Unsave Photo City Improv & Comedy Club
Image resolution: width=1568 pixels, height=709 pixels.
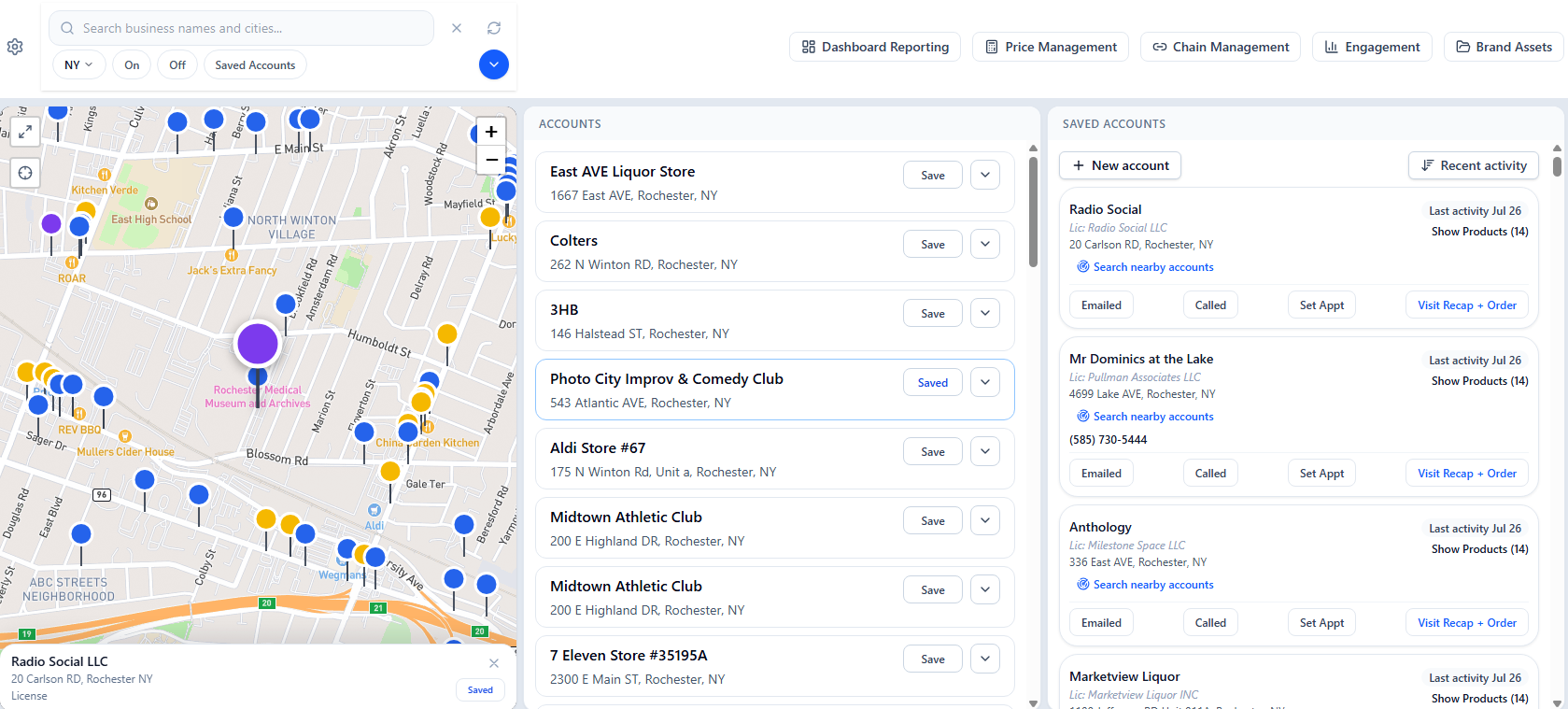(x=932, y=382)
